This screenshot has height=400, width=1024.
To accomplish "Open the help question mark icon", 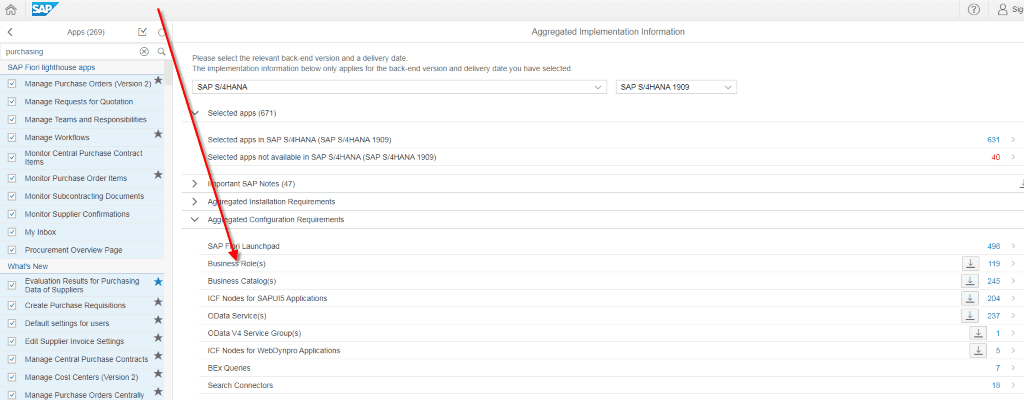I will tap(973, 9).
